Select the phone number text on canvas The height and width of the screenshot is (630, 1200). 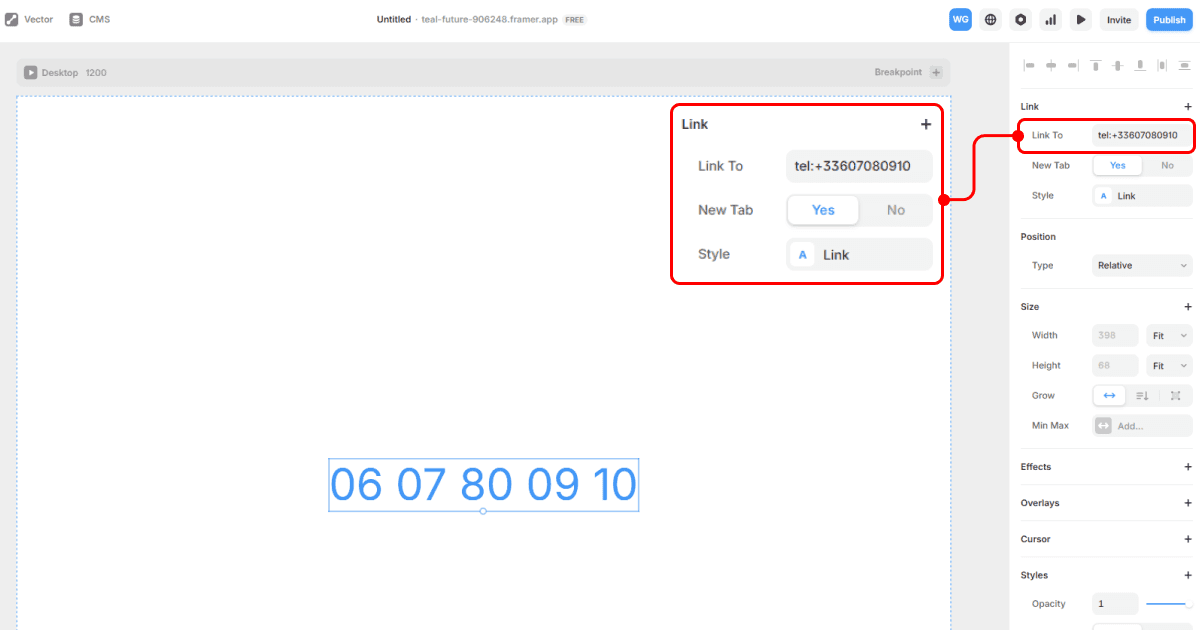click(483, 485)
